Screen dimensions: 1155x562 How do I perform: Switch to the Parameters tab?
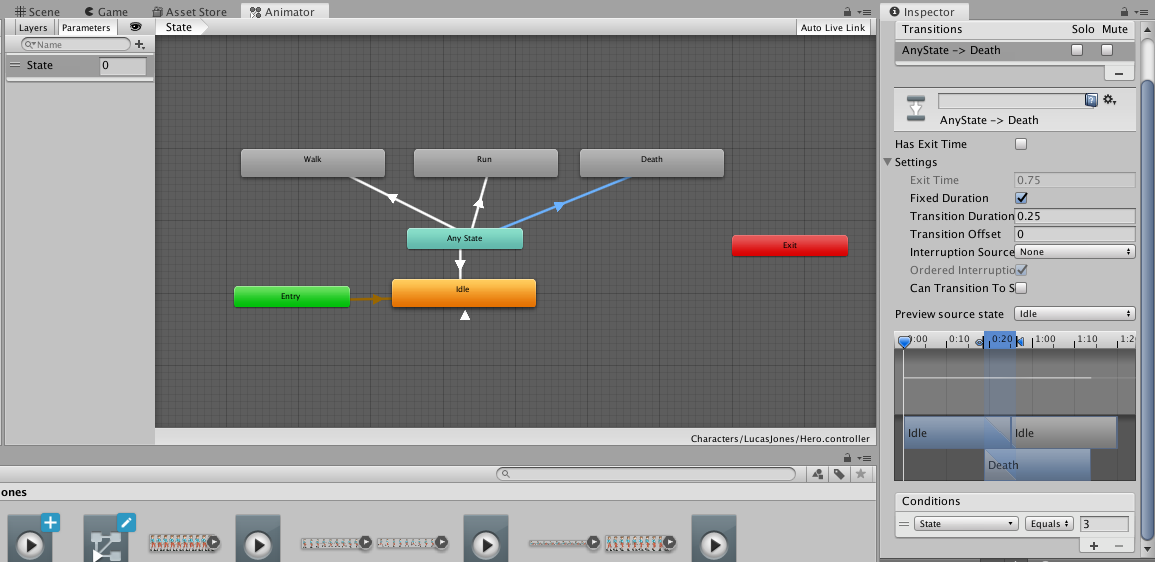(x=87, y=27)
